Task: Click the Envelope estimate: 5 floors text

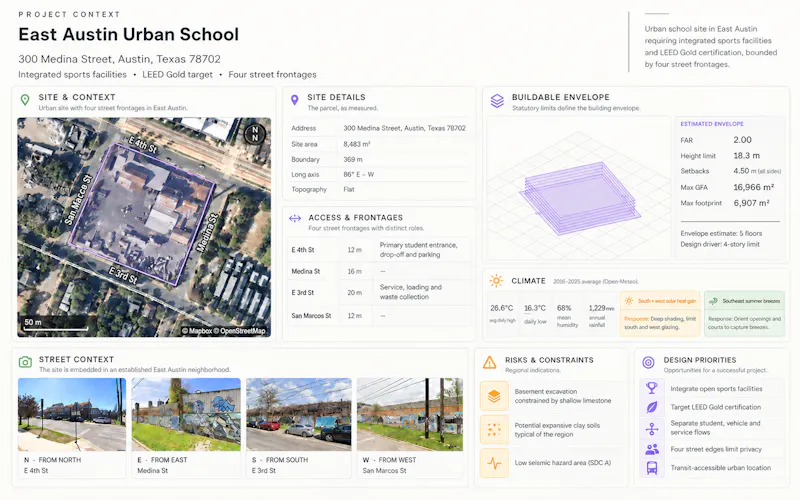Action: tap(721, 233)
